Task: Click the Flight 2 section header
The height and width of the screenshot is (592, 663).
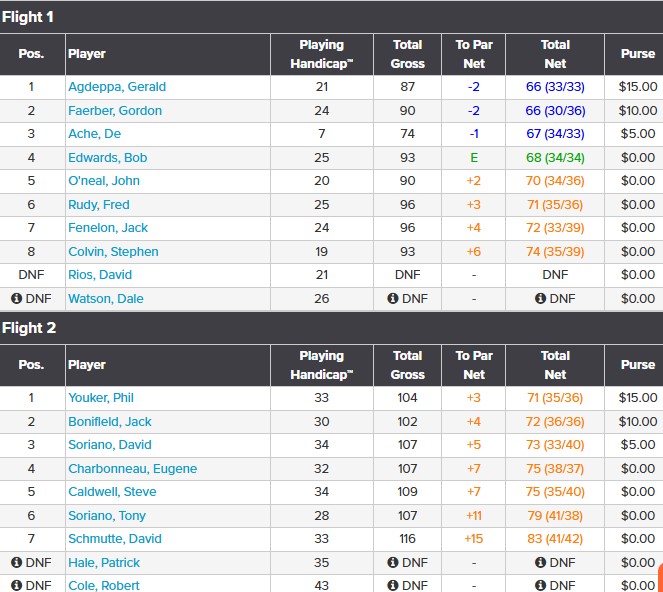Action: coord(28,328)
